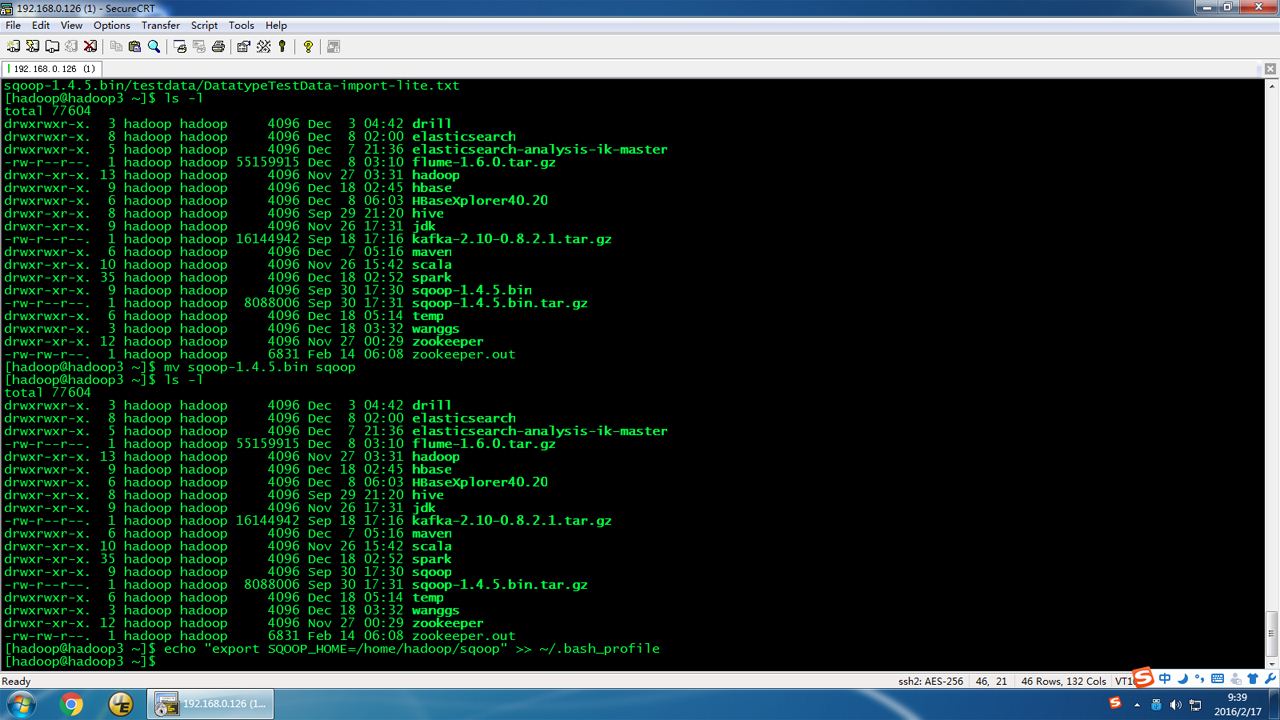Click the Connect in Tab icon
This screenshot has width=1280, height=720.
click(x=52, y=46)
